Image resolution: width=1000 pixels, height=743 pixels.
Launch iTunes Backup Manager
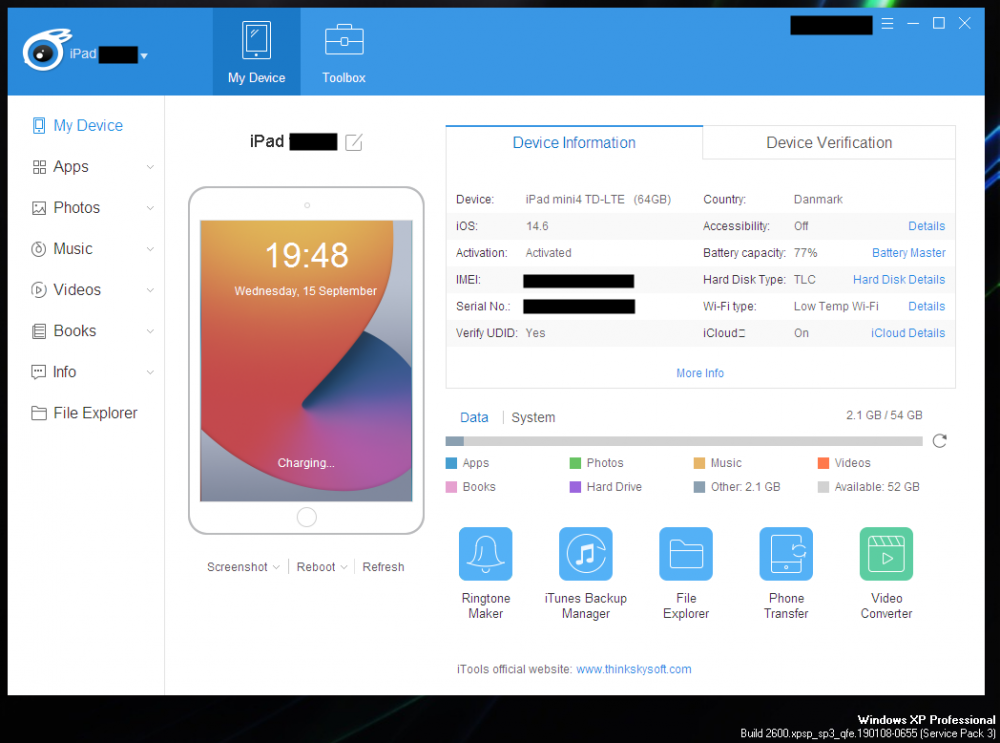pos(585,555)
